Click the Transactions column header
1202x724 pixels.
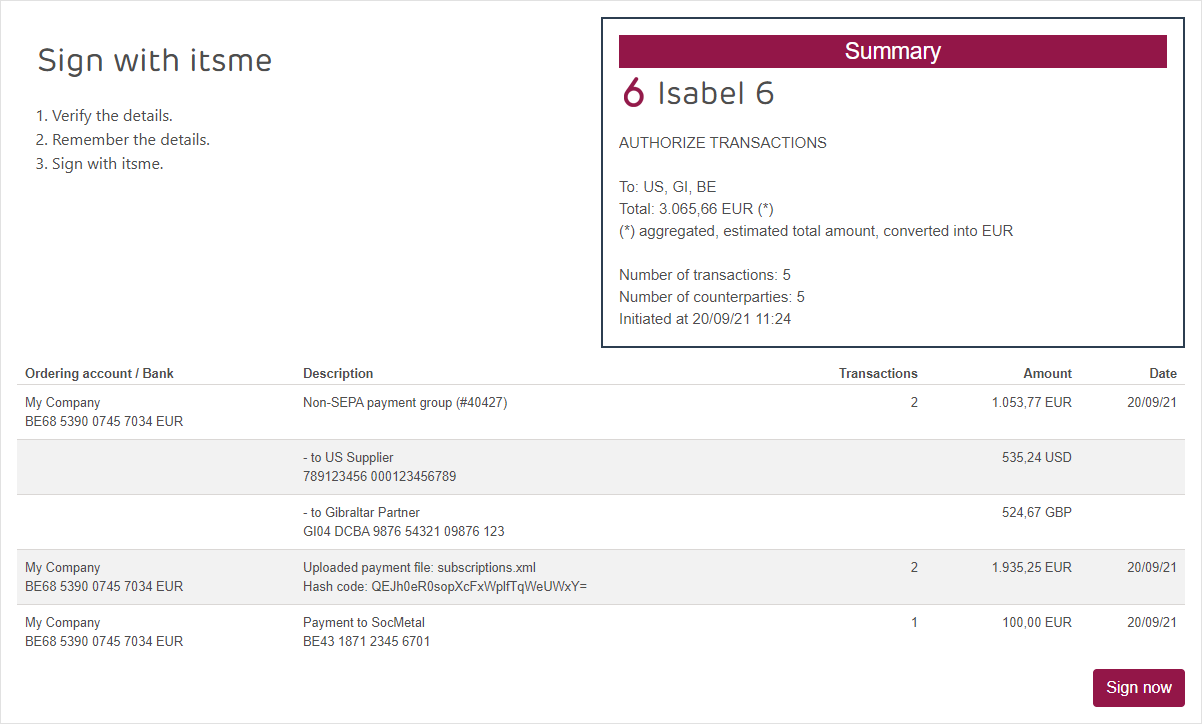(x=877, y=373)
